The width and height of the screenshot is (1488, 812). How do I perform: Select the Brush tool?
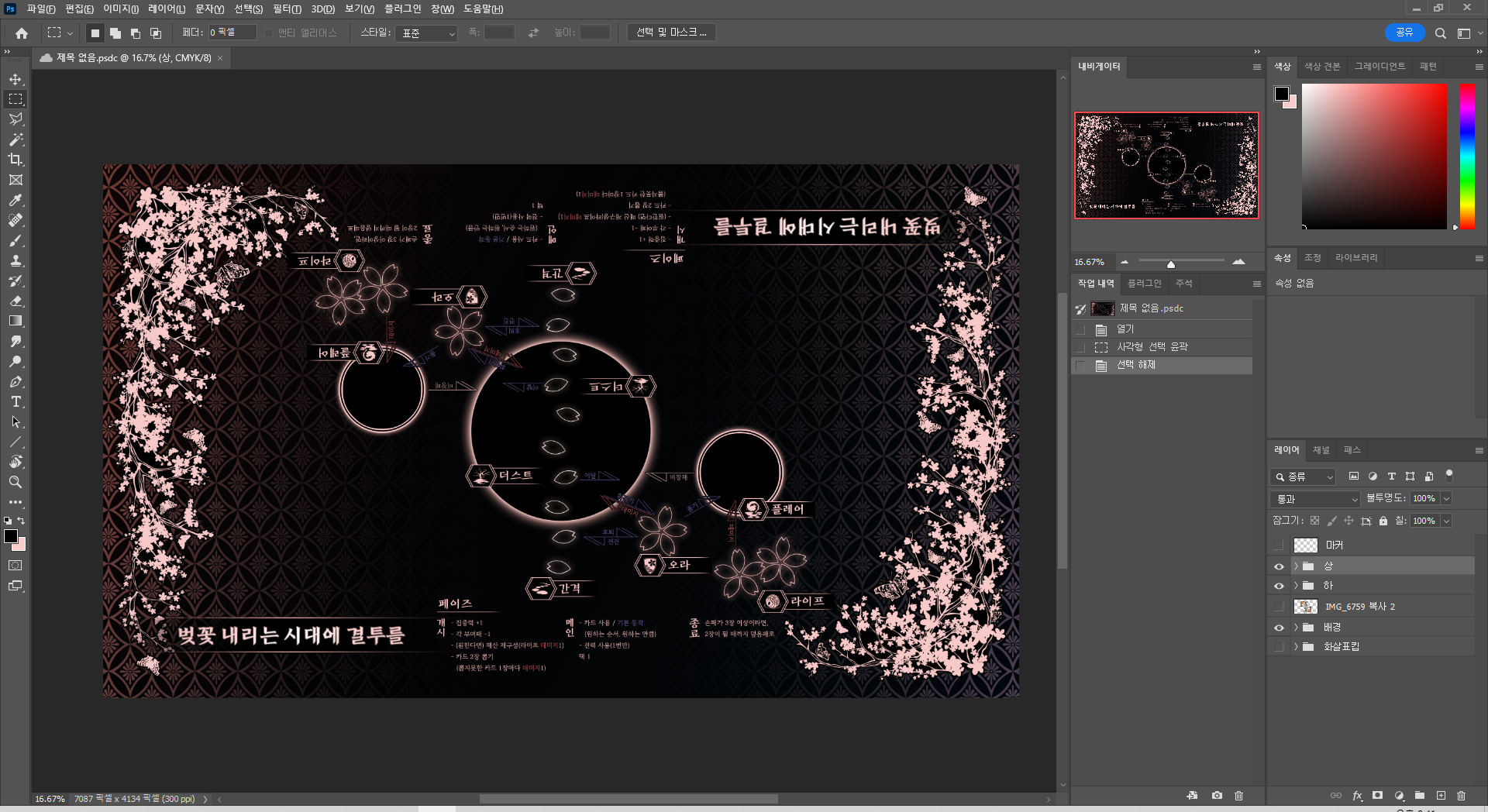[x=15, y=240]
